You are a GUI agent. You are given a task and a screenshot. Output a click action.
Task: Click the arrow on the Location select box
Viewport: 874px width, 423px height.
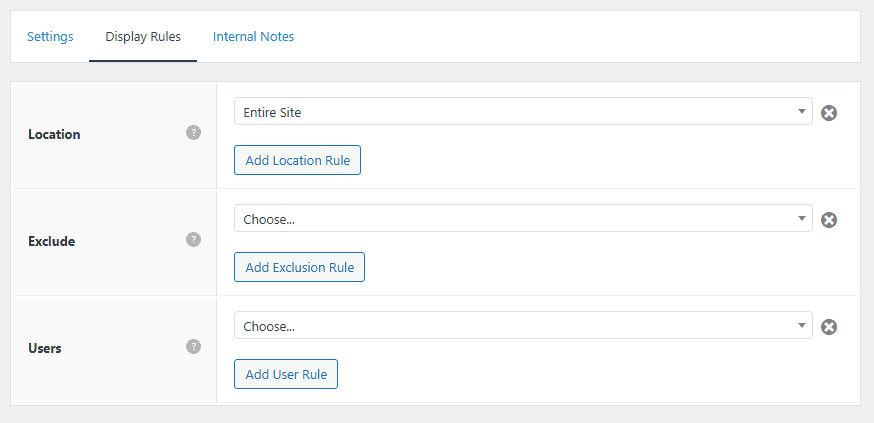pos(802,112)
